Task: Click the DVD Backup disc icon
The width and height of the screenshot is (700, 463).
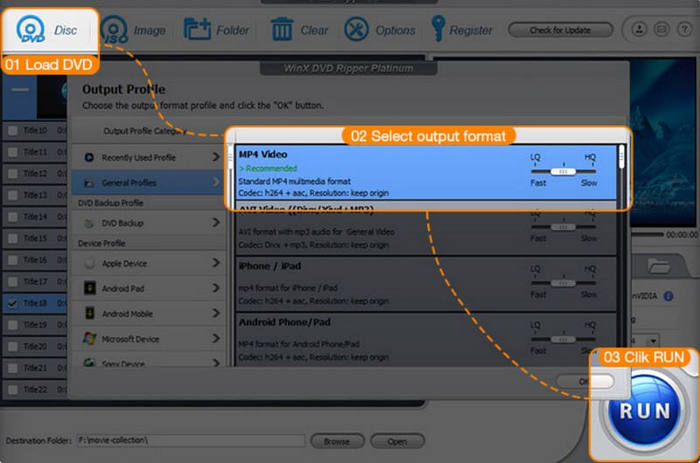Action: [x=89, y=223]
